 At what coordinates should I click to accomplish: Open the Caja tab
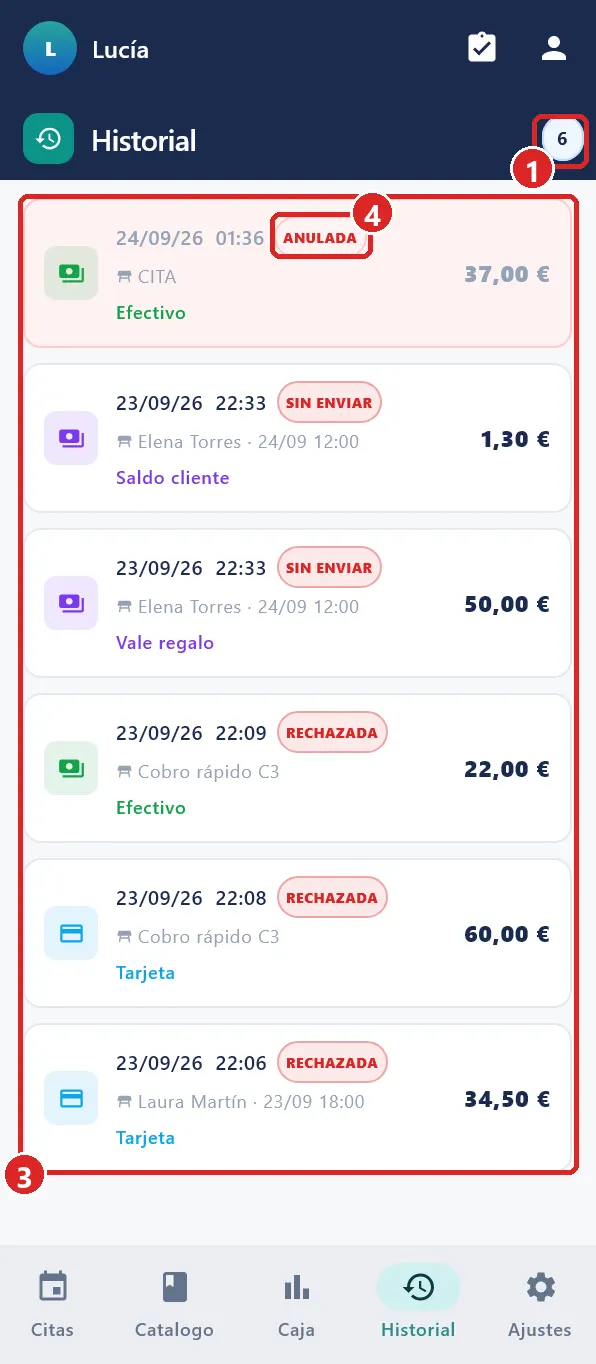point(296,1304)
